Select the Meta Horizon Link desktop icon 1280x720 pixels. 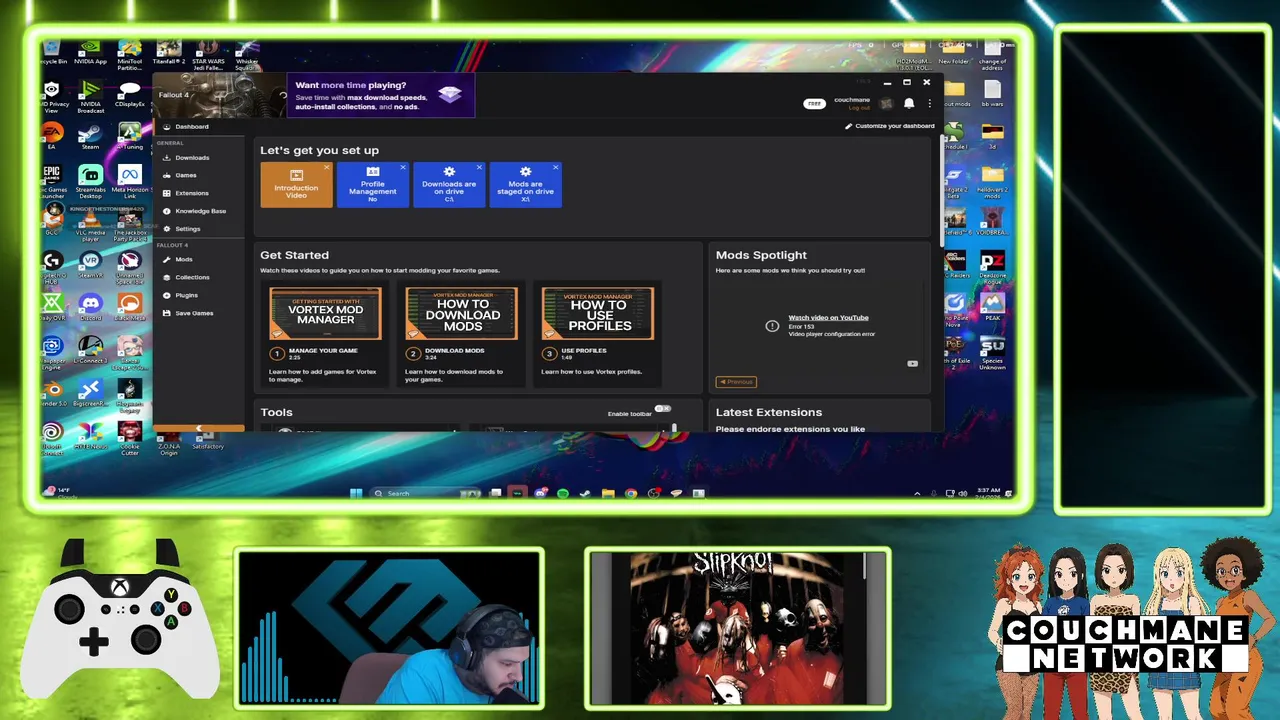coord(130,181)
